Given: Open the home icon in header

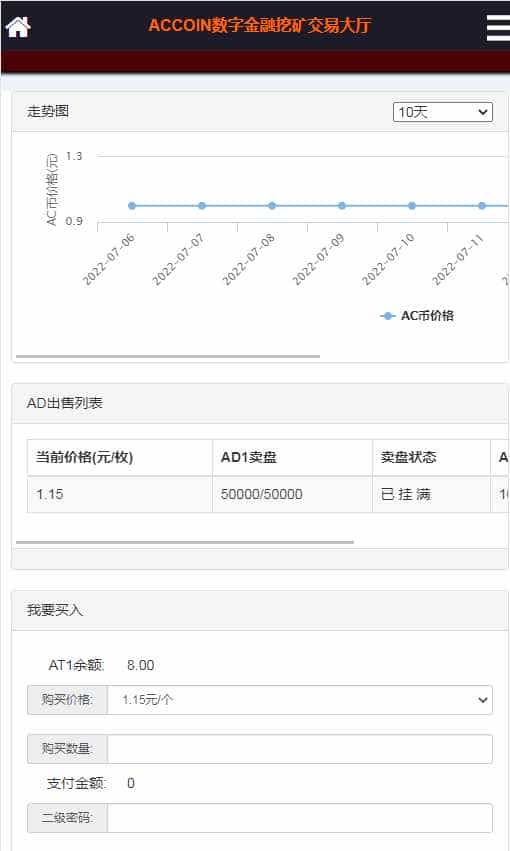Looking at the screenshot, I should coord(18,27).
